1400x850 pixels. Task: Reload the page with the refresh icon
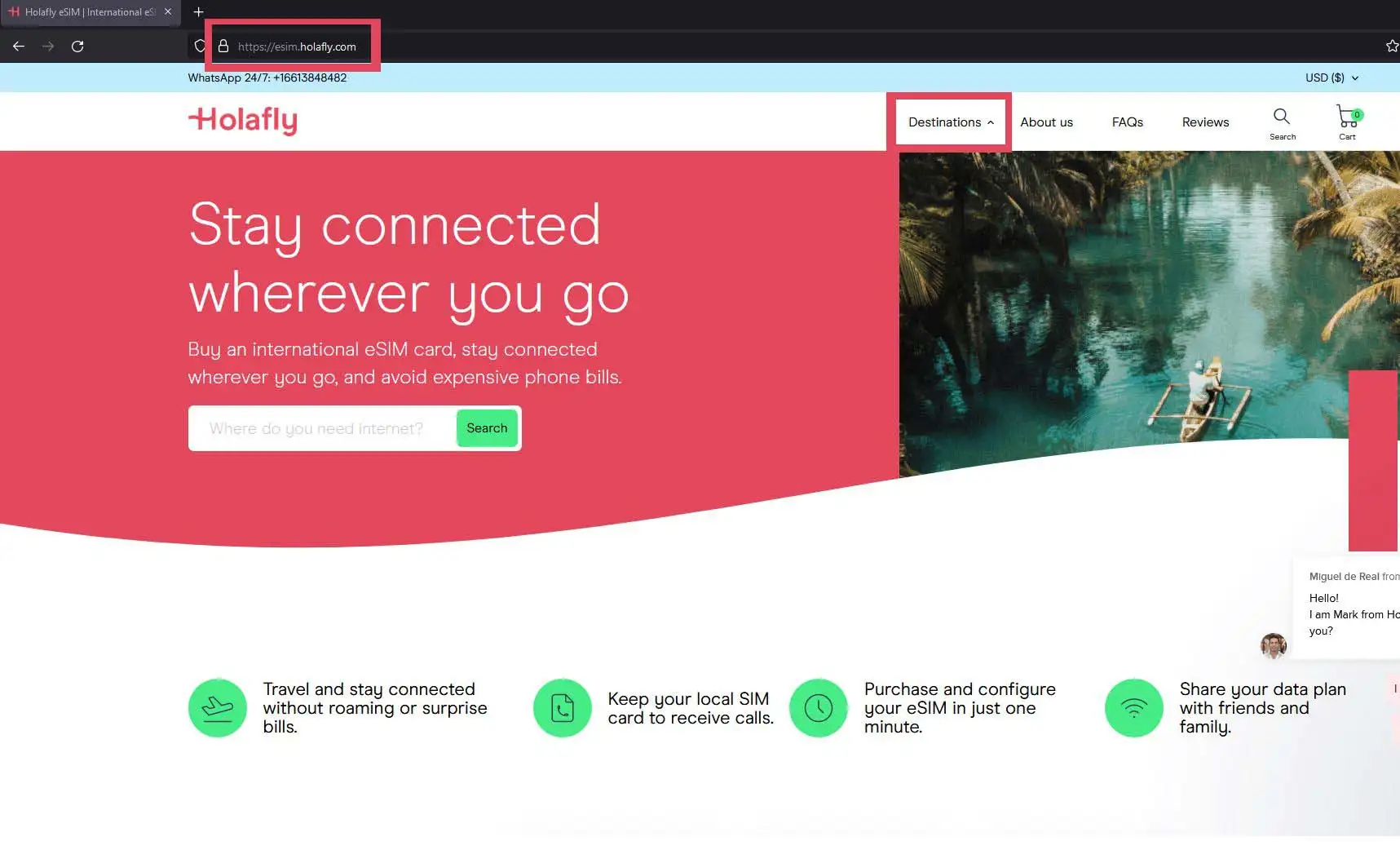77,46
